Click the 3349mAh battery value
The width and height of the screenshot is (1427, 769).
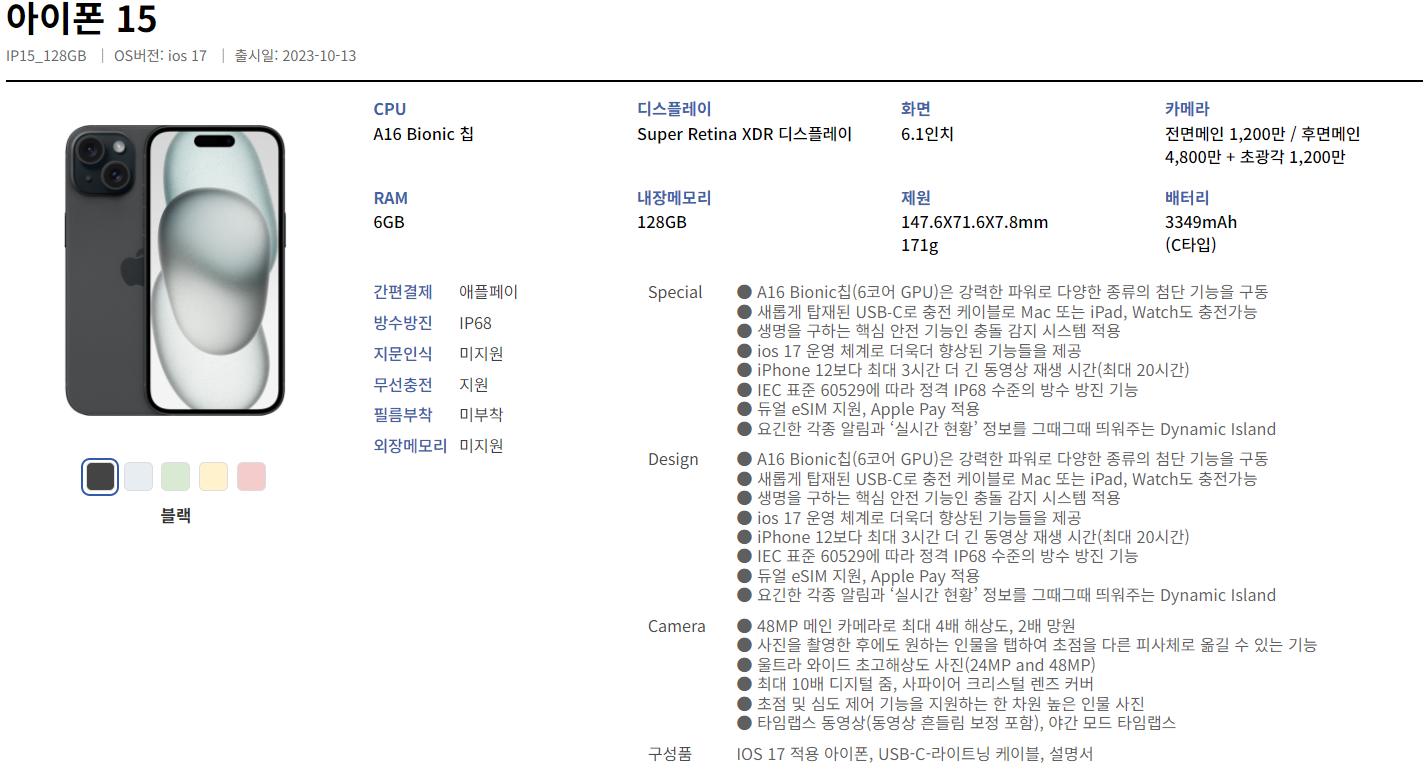[x=1201, y=222]
